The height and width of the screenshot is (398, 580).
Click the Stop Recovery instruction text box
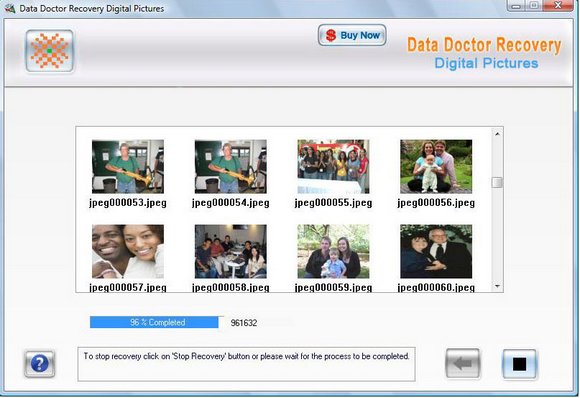tap(246, 364)
